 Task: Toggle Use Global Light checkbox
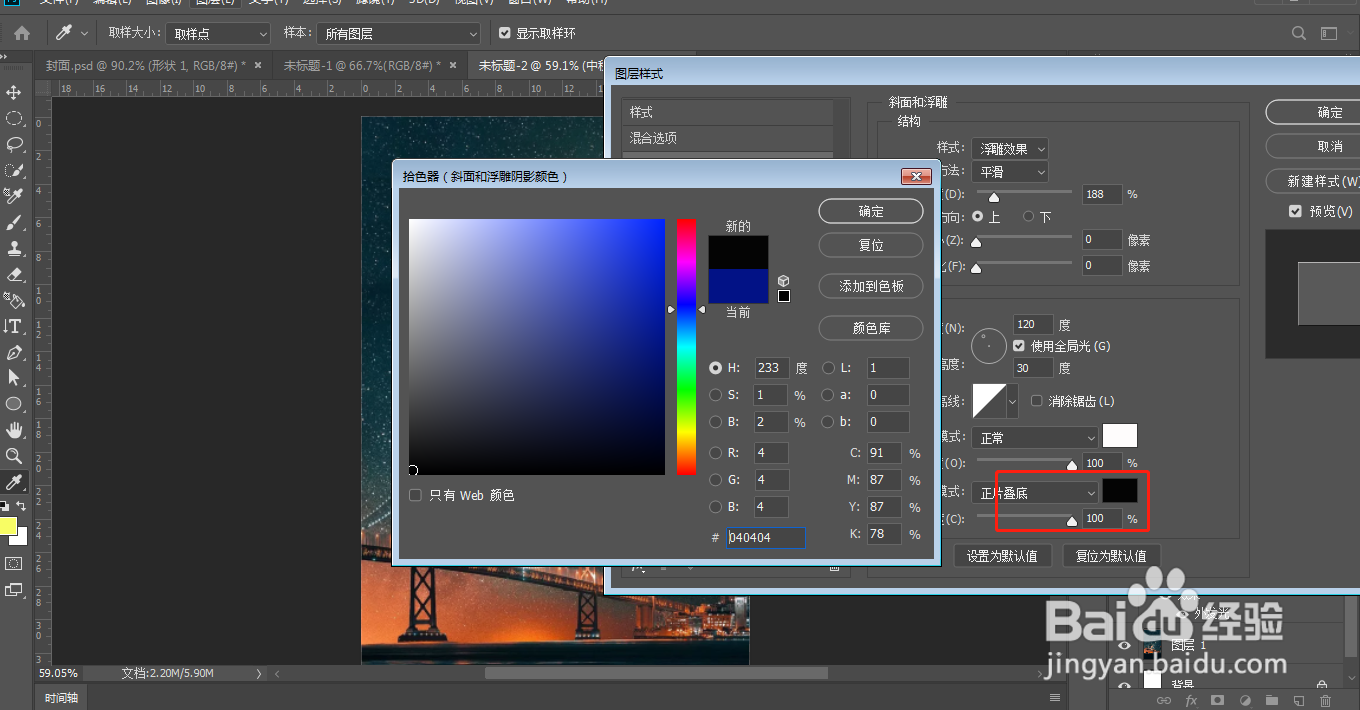pyautogui.click(x=1019, y=346)
